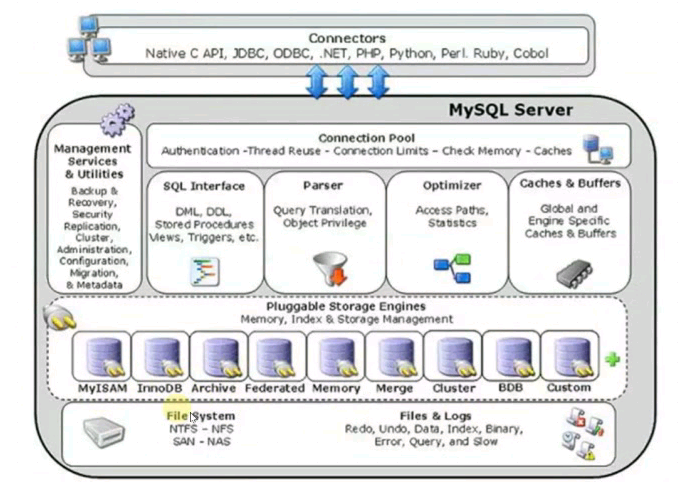Click the Management Services & Utilities heading

[93, 161]
